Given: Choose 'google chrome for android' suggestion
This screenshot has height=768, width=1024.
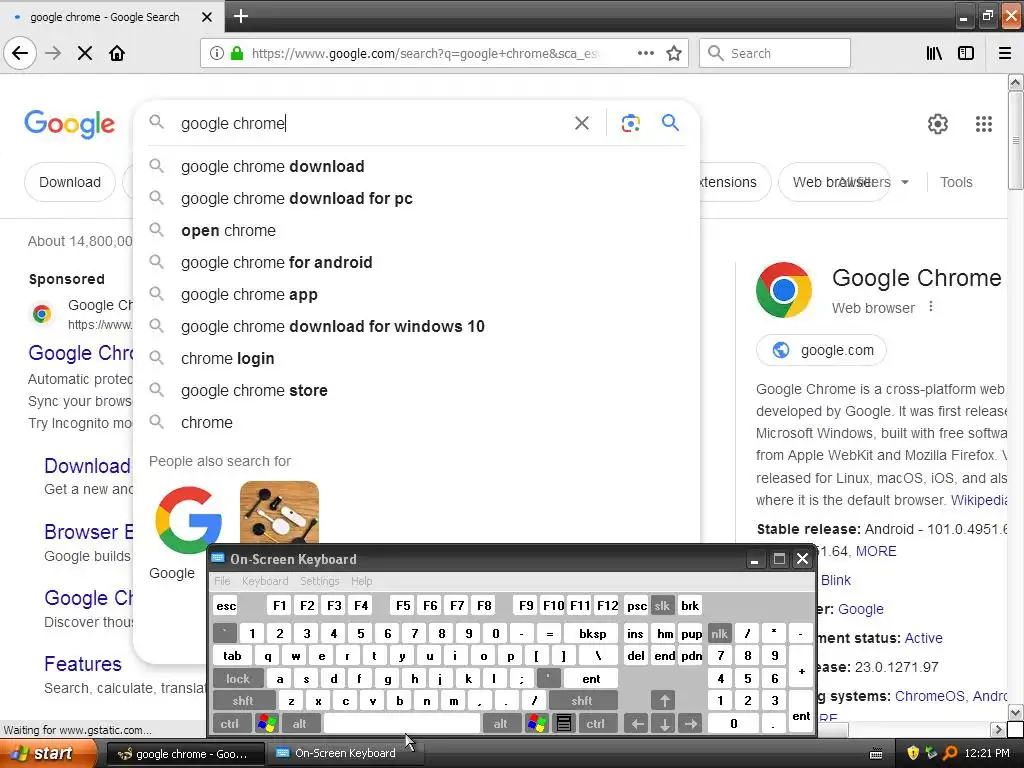Looking at the screenshot, I should (416, 263).
